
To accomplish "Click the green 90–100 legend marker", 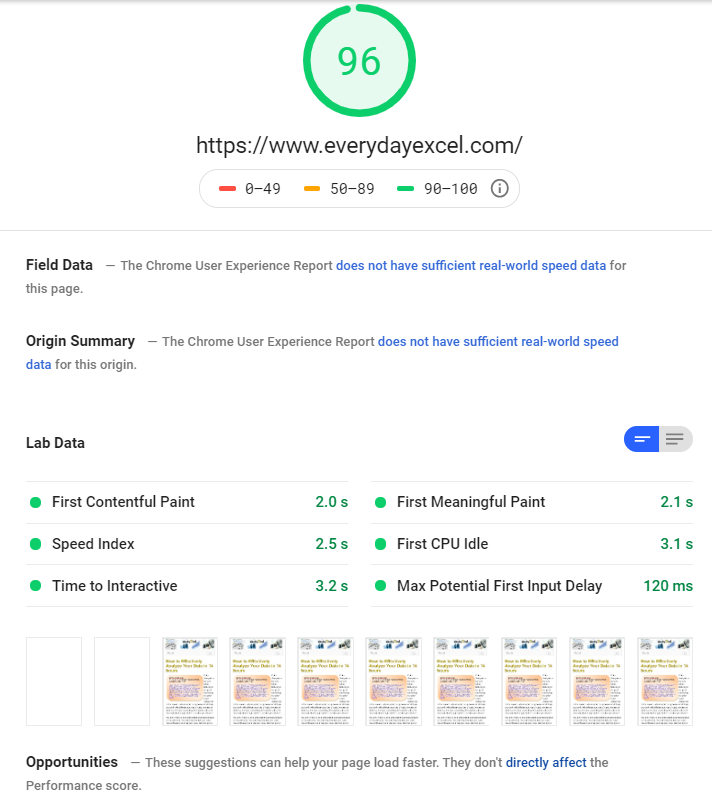I will (405, 188).
